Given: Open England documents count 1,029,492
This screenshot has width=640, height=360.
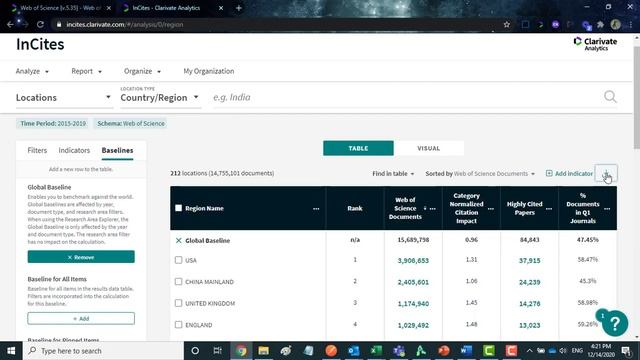Looking at the screenshot, I should pyautogui.click(x=413, y=325).
